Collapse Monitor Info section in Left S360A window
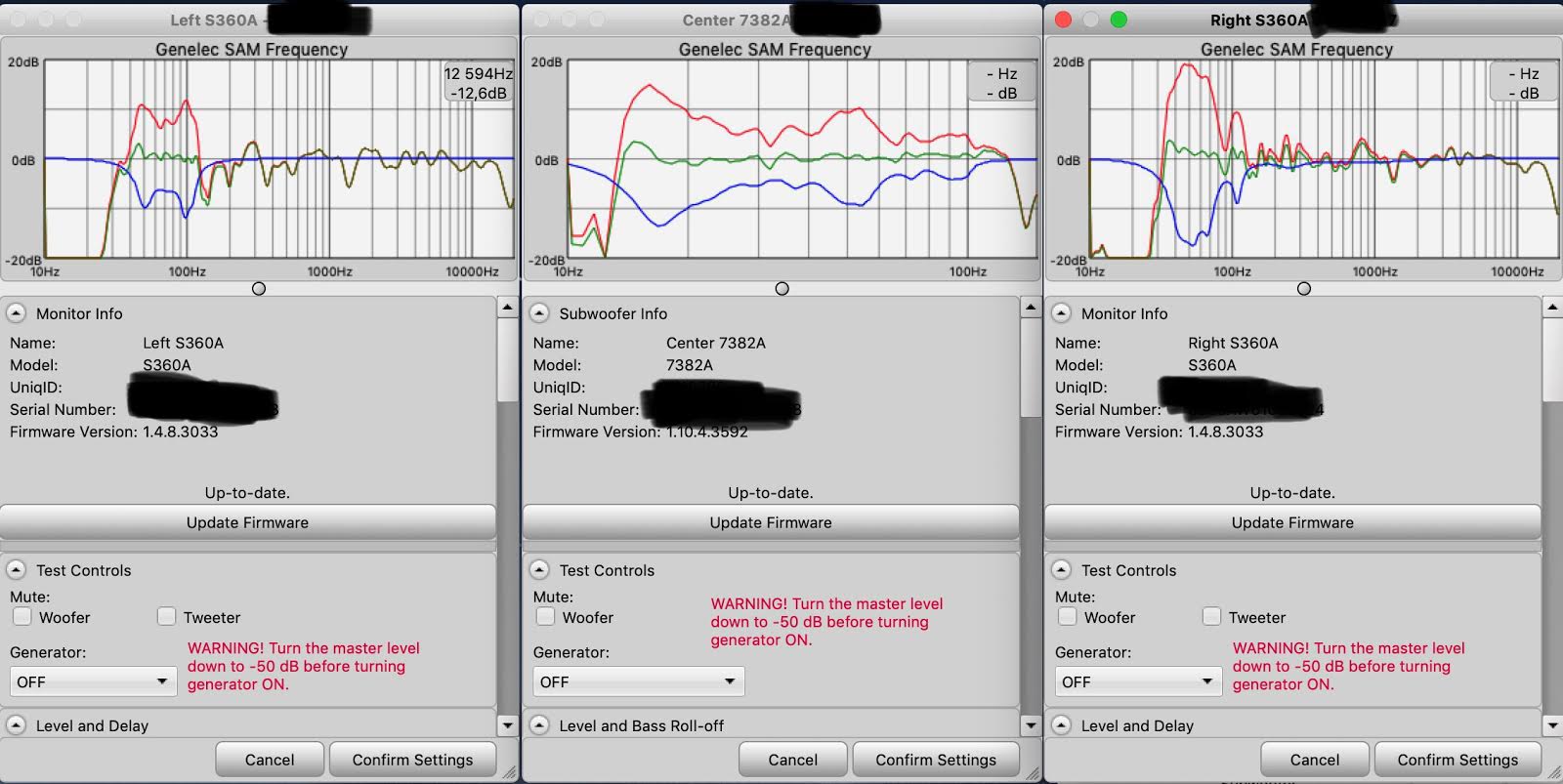 17,313
